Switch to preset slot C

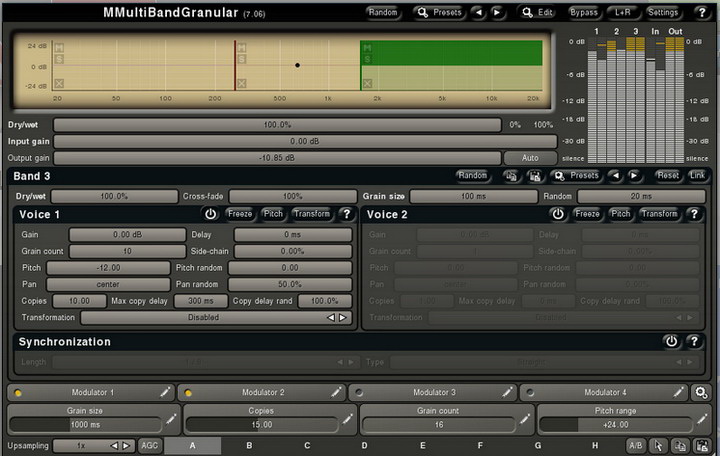[307, 445]
